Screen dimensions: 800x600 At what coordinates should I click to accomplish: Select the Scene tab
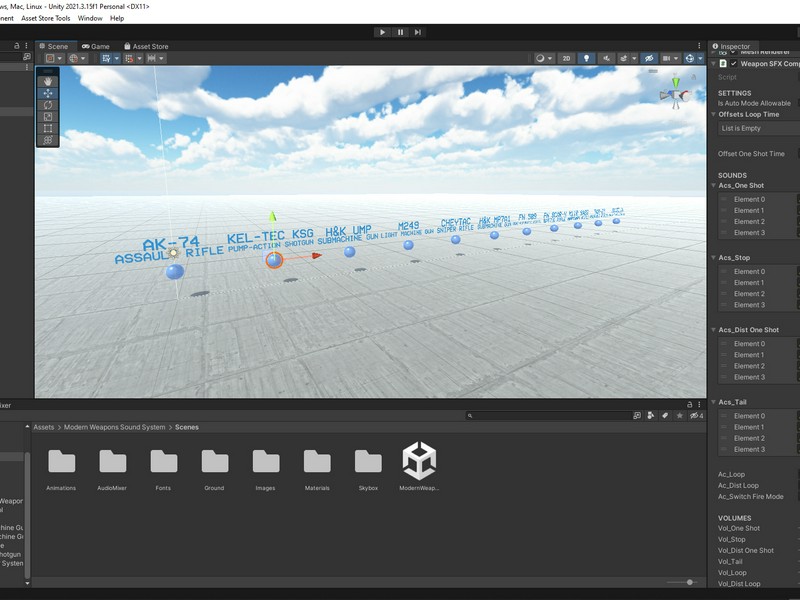[x=54, y=46]
